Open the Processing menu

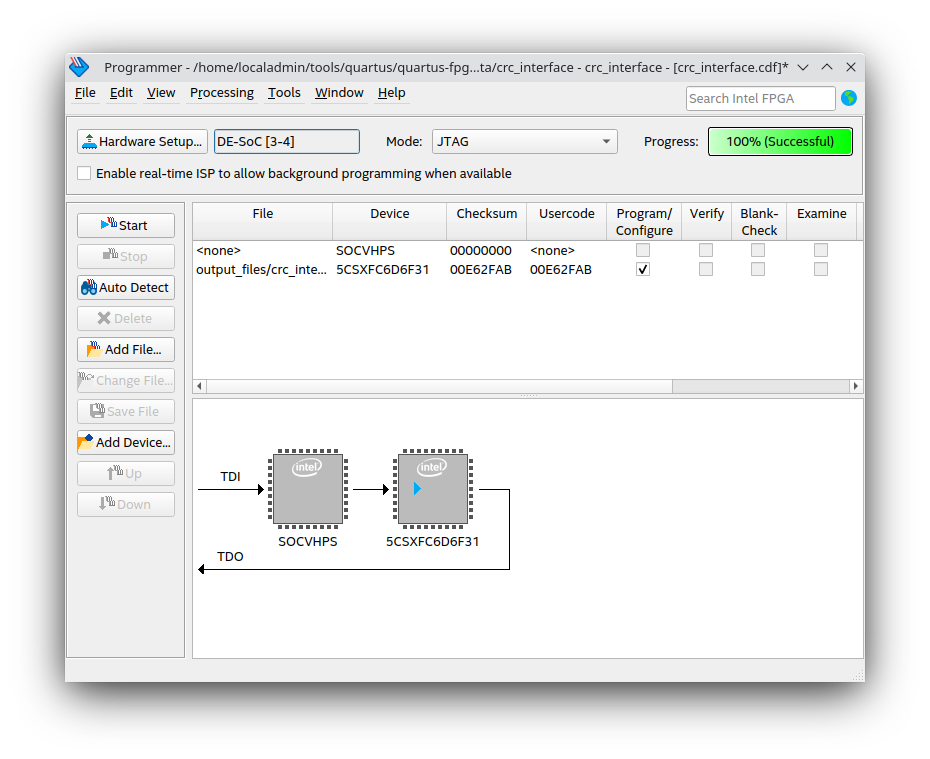(221, 92)
